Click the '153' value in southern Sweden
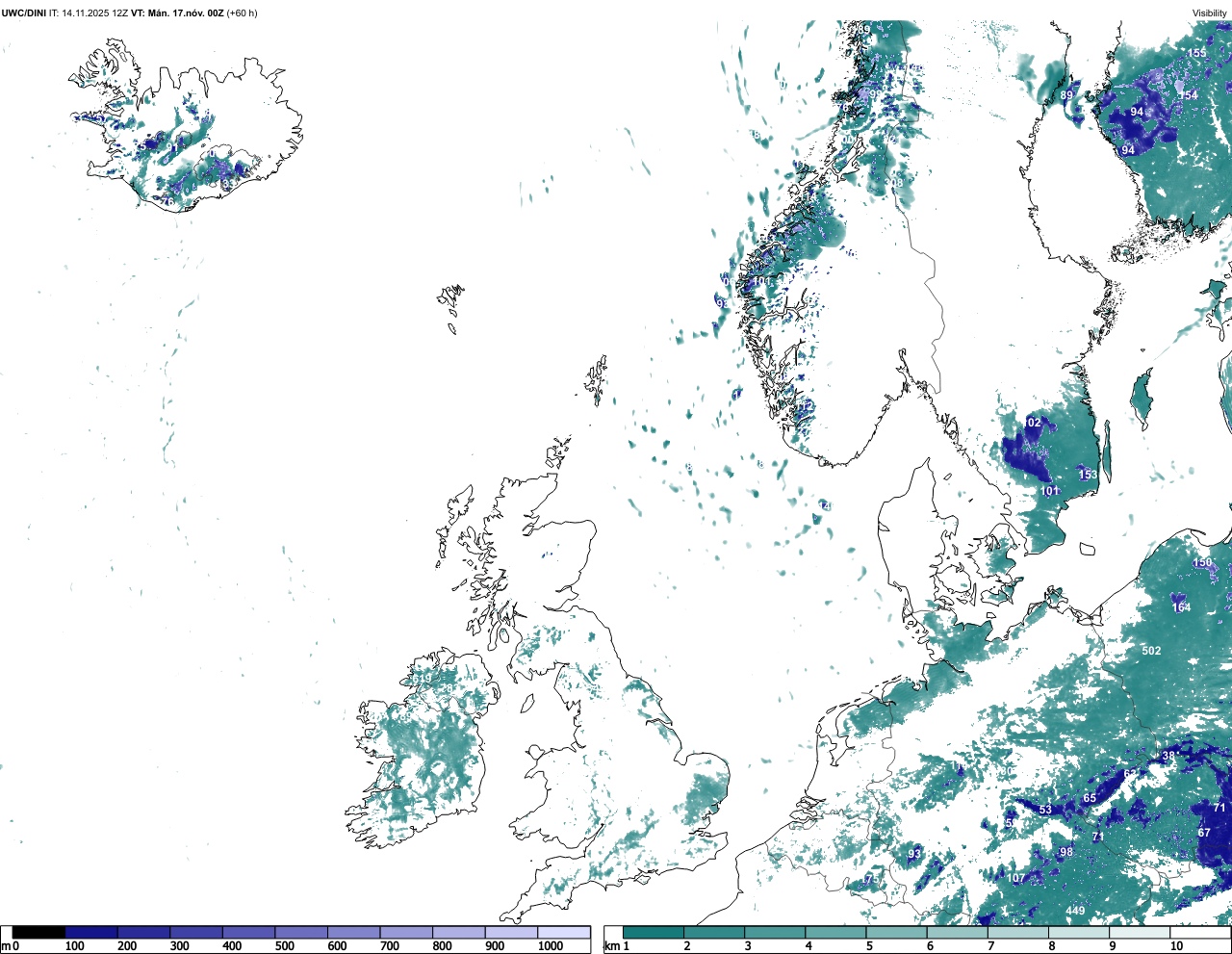 (x=1088, y=476)
